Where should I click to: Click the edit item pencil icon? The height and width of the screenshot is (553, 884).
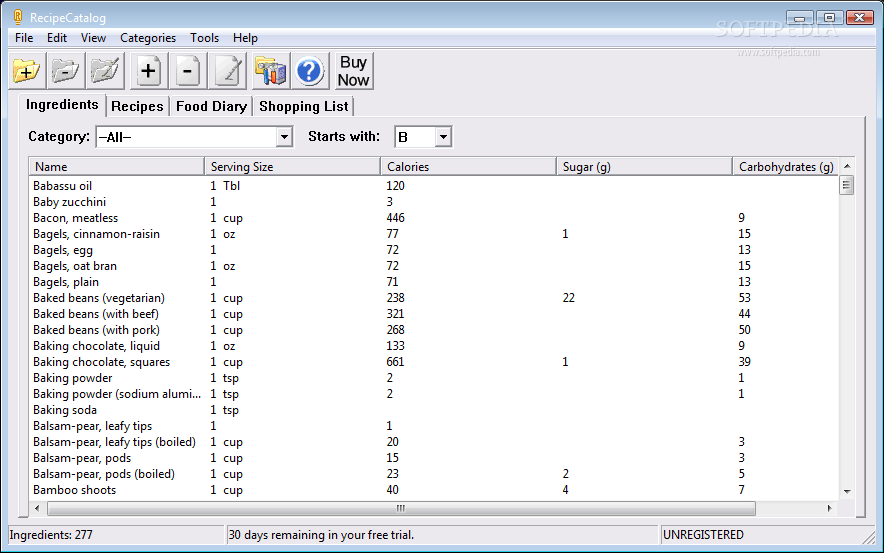click(x=227, y=71)
